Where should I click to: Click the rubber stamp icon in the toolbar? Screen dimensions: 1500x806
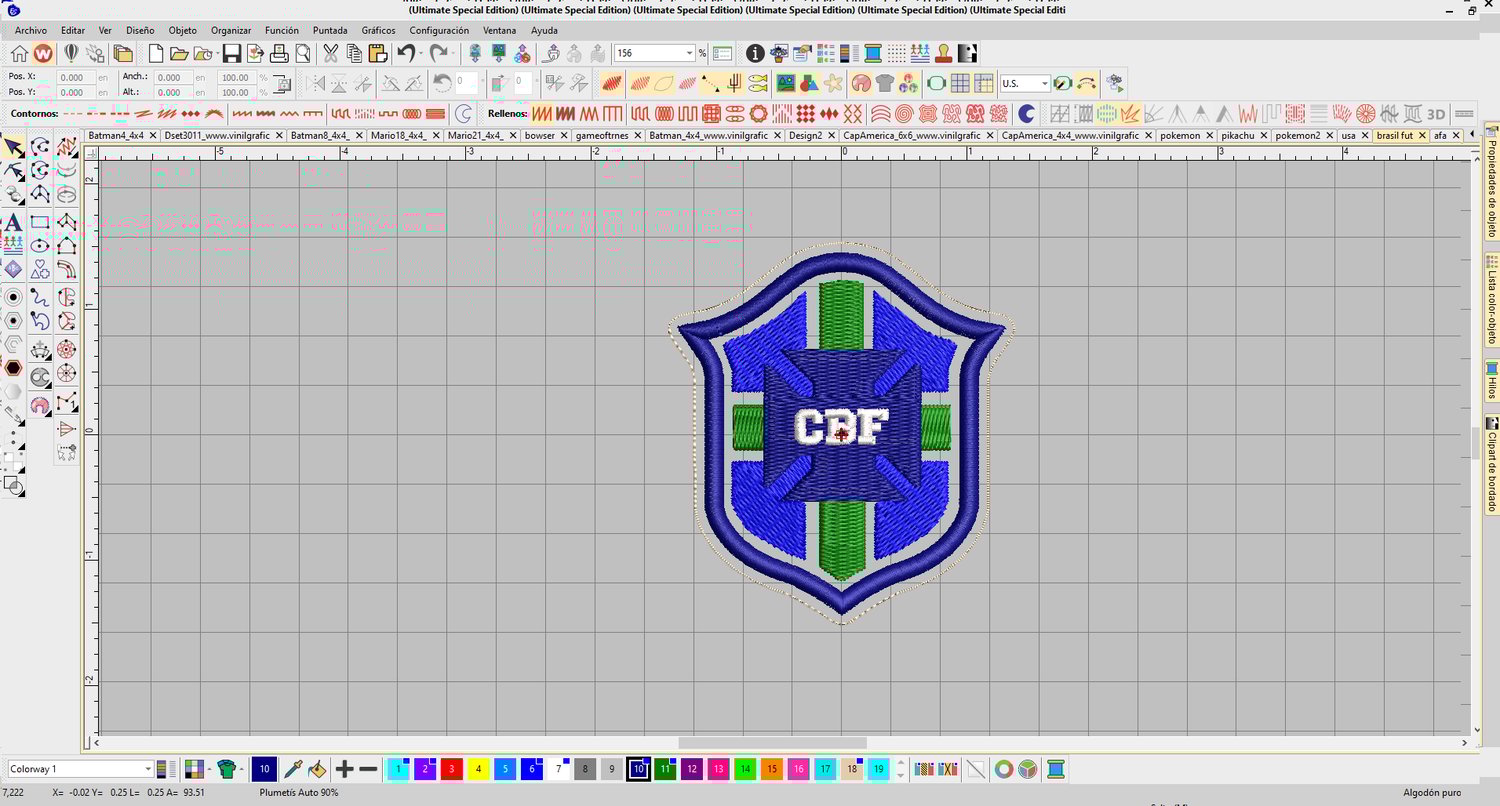point(945,53)
